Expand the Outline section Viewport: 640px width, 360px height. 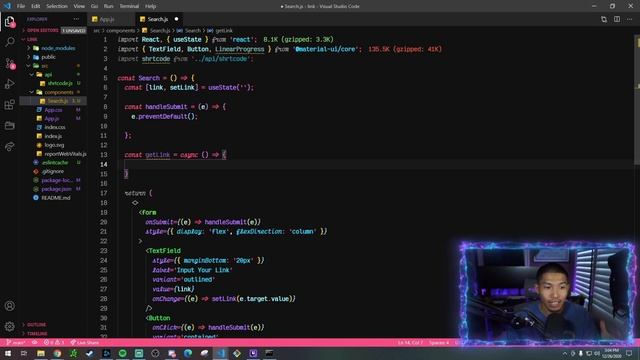coord(36,325)
